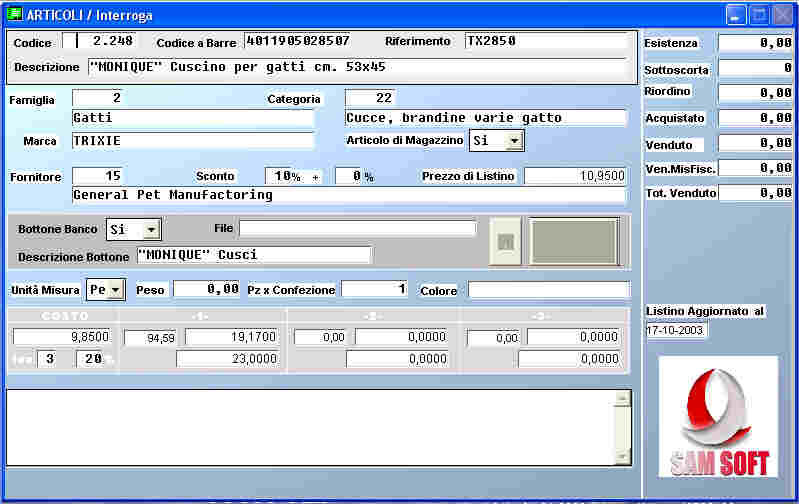Image resolution: width=799 pixels, height=504 pixels.
Task: Click the Descrizione field
Action: pos(357,67)
